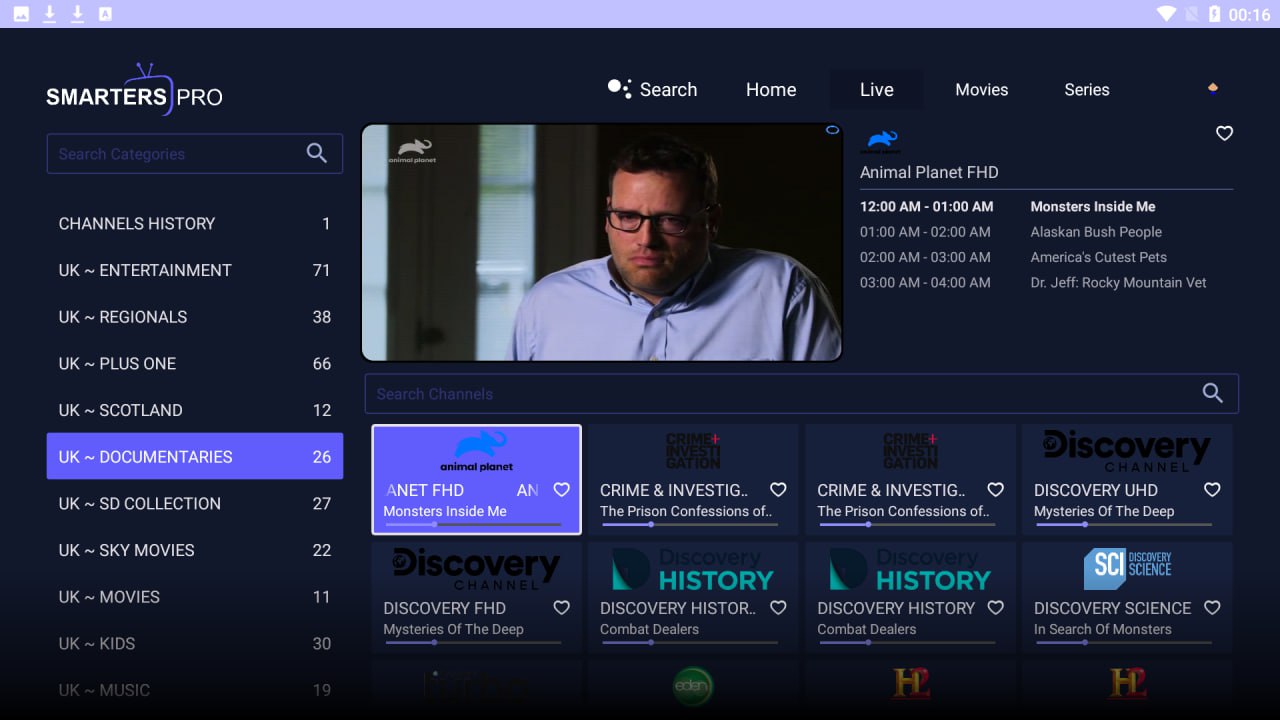Click the magnifier icon in Search Channels
1280x720 pixels.
pyautogui.click(x=1212, y=393)
